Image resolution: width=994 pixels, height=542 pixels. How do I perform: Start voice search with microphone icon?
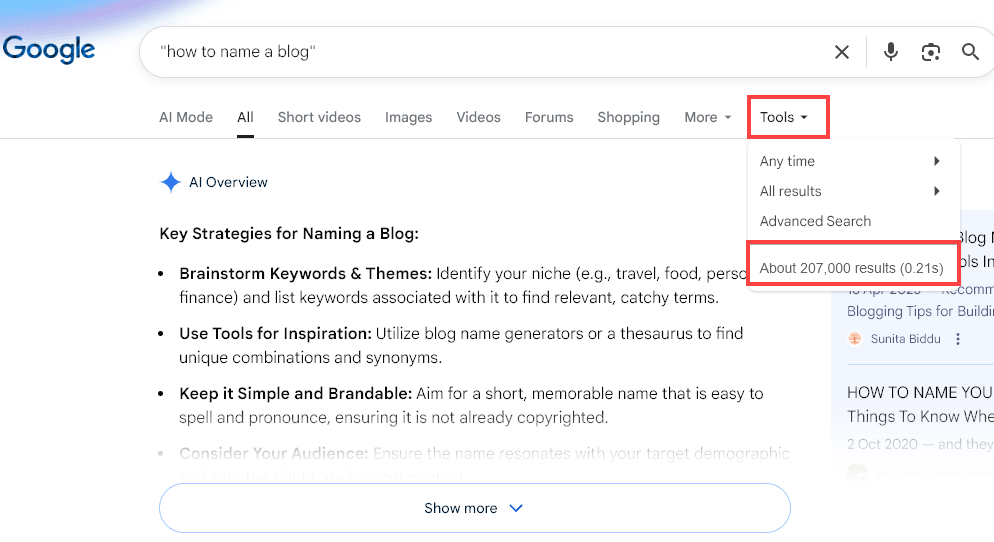(x=890, y=52)
